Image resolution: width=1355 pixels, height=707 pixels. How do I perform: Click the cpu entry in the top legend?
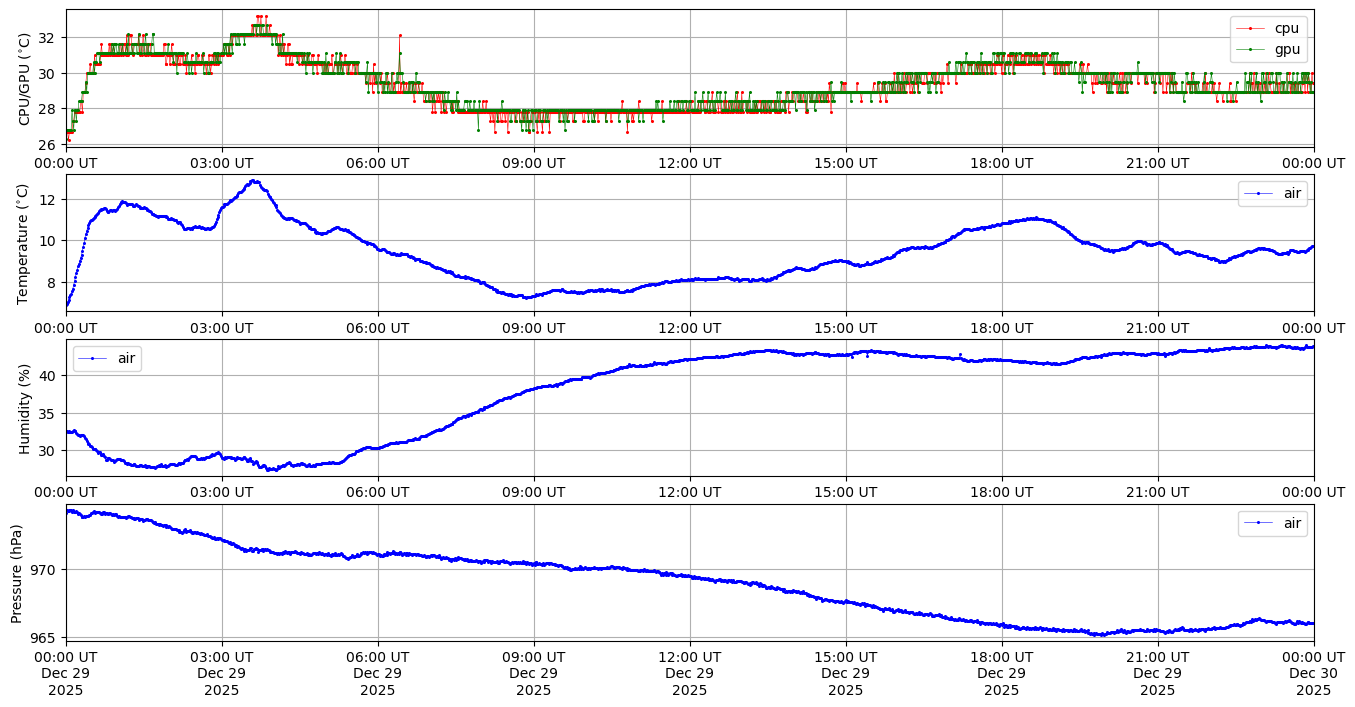pos(1285,28)
